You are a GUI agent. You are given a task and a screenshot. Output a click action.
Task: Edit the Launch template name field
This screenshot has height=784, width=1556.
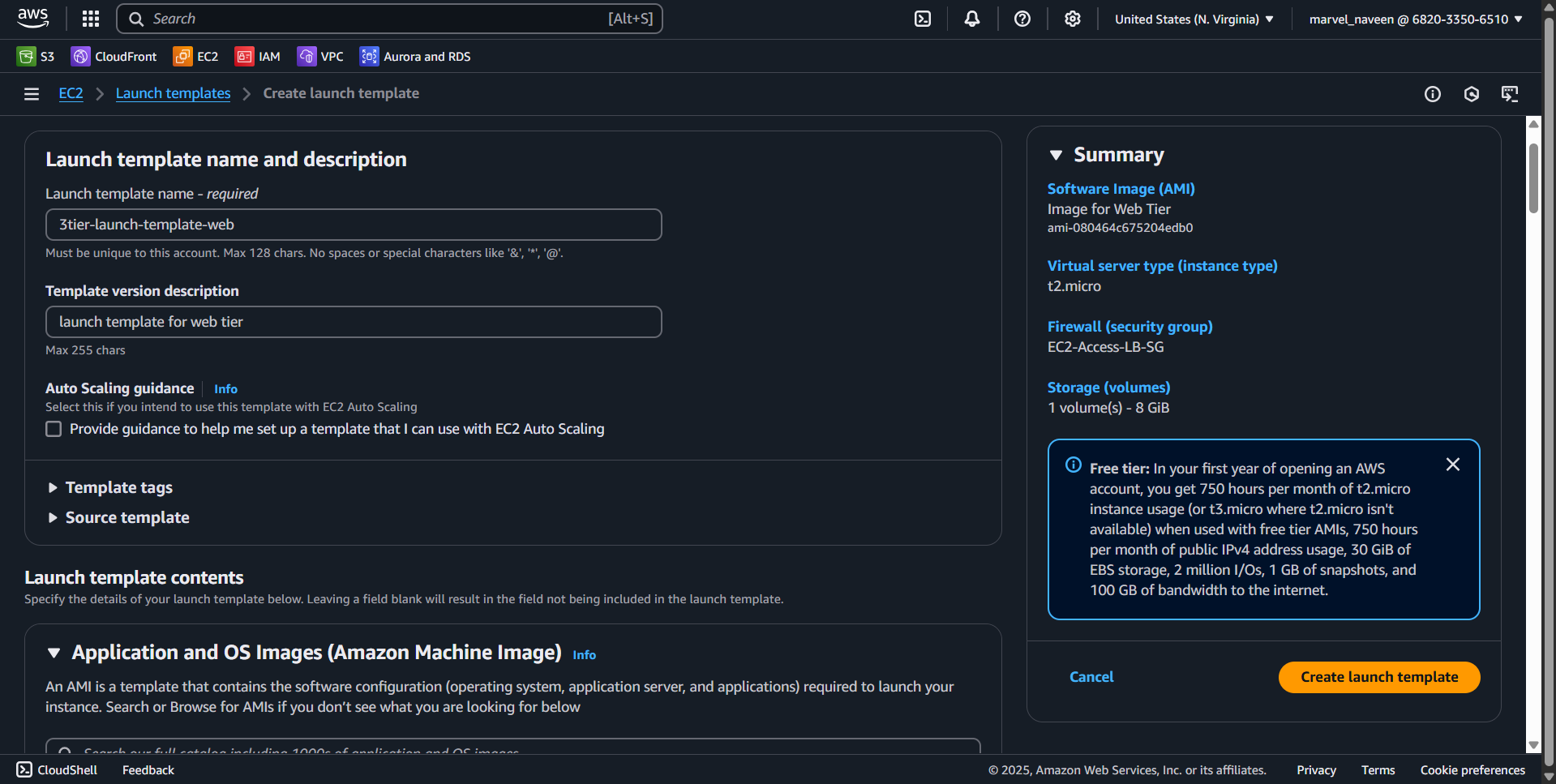(x=354, y=225)
